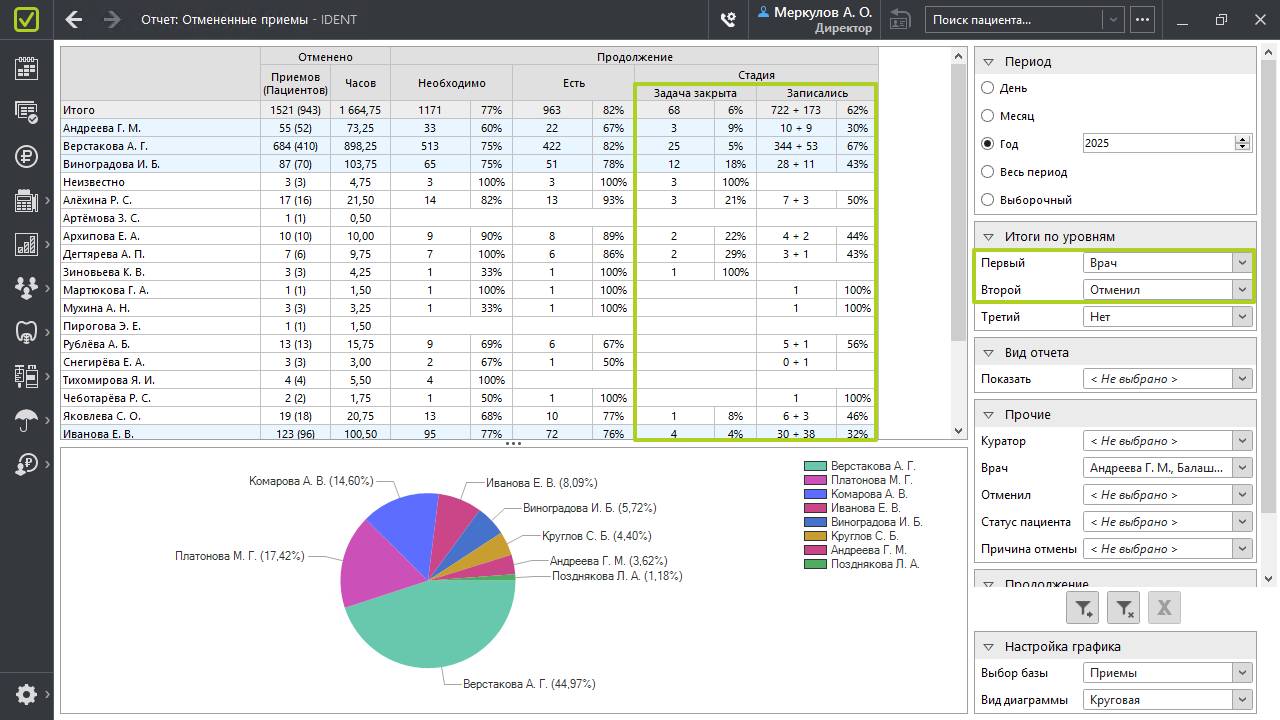Open the schedule calendar in sidebar

tap(26, 68)
